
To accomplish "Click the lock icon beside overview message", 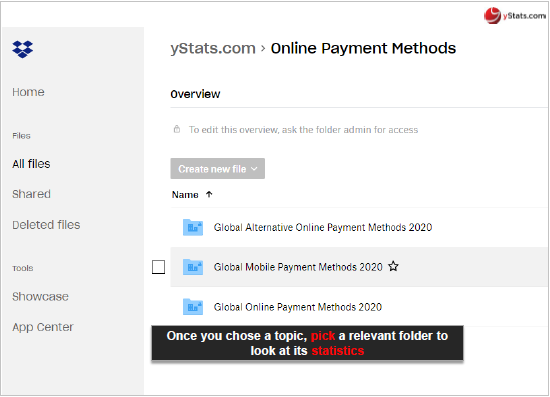I will point(177,129).
